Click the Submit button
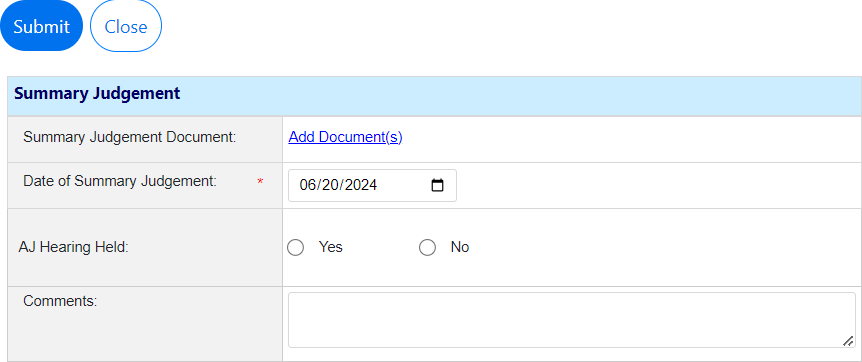Image resolution: width=862 pixels, height=362 pixels. click(41, 26)
